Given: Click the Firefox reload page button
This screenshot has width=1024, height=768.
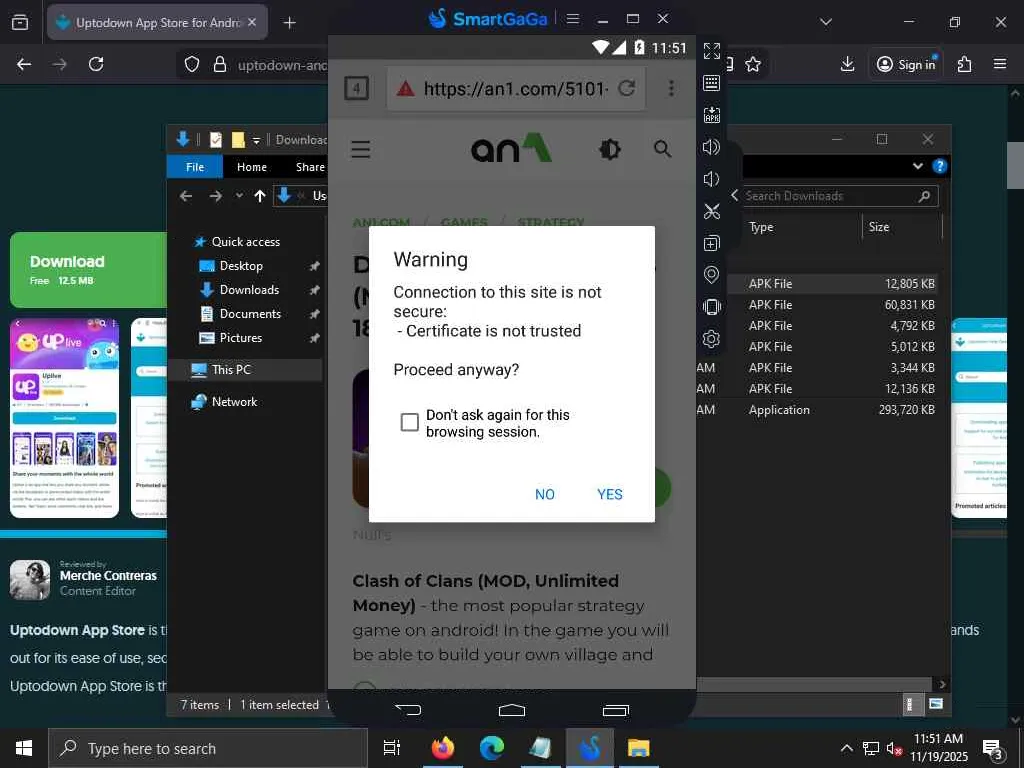Looking at the screenshot, I should (x=96, y=64).
